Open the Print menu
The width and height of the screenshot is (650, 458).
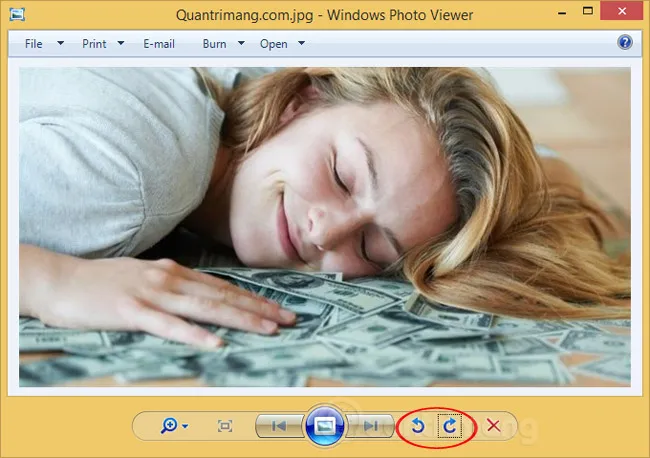click(94, 44)
